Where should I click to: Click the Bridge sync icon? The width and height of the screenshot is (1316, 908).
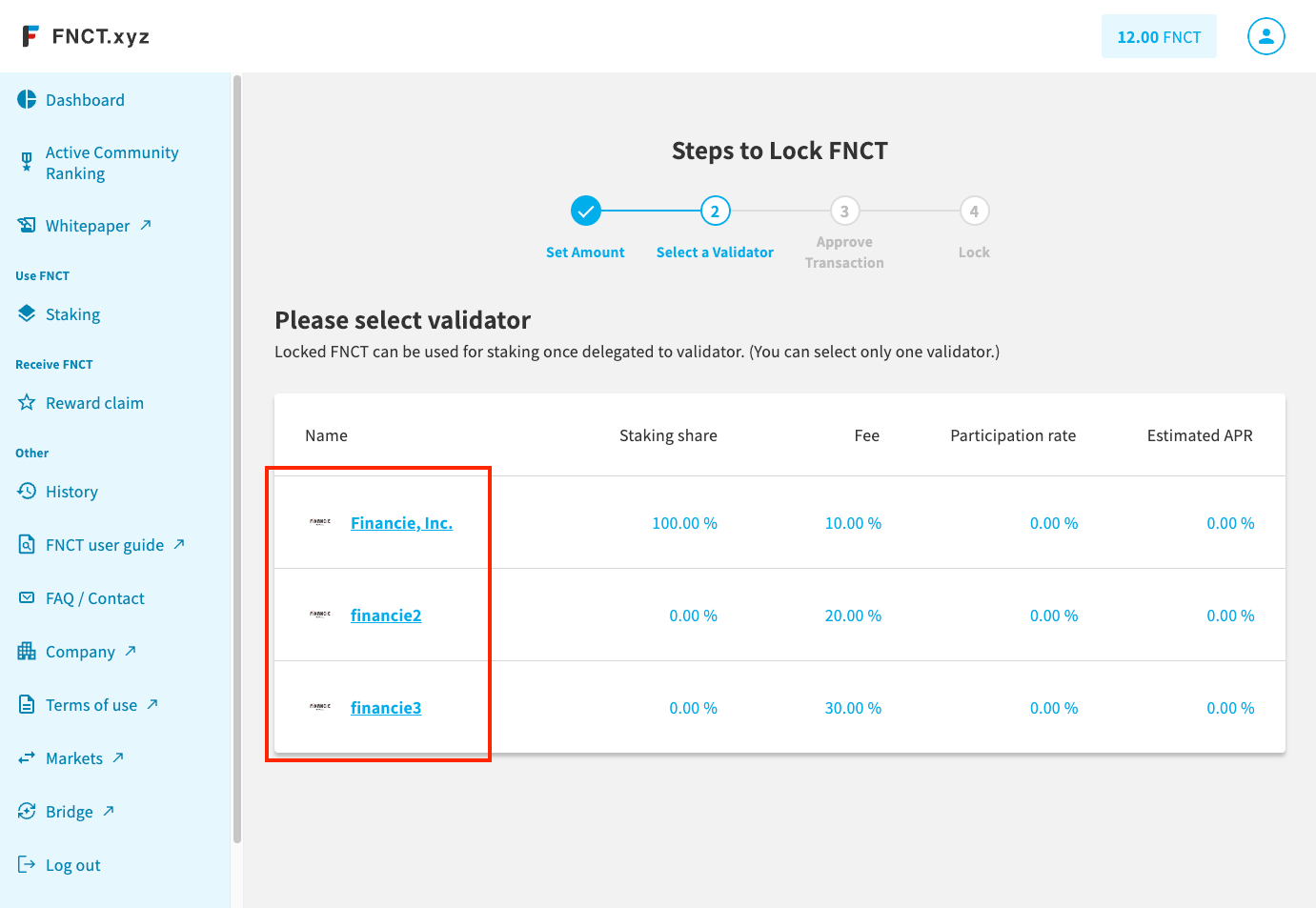click(27, 811)
